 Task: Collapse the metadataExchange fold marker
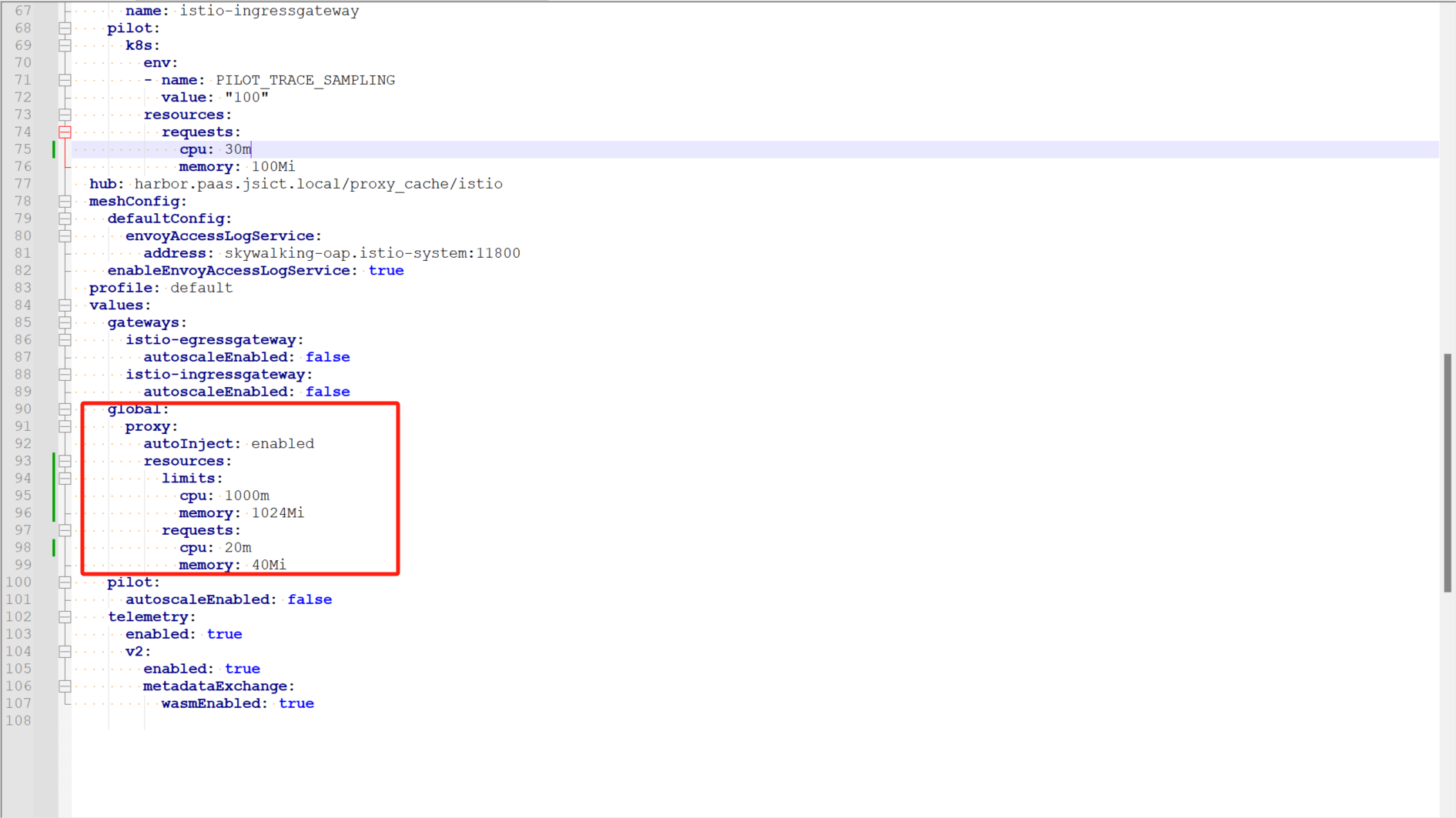click(x=65, y=686)
